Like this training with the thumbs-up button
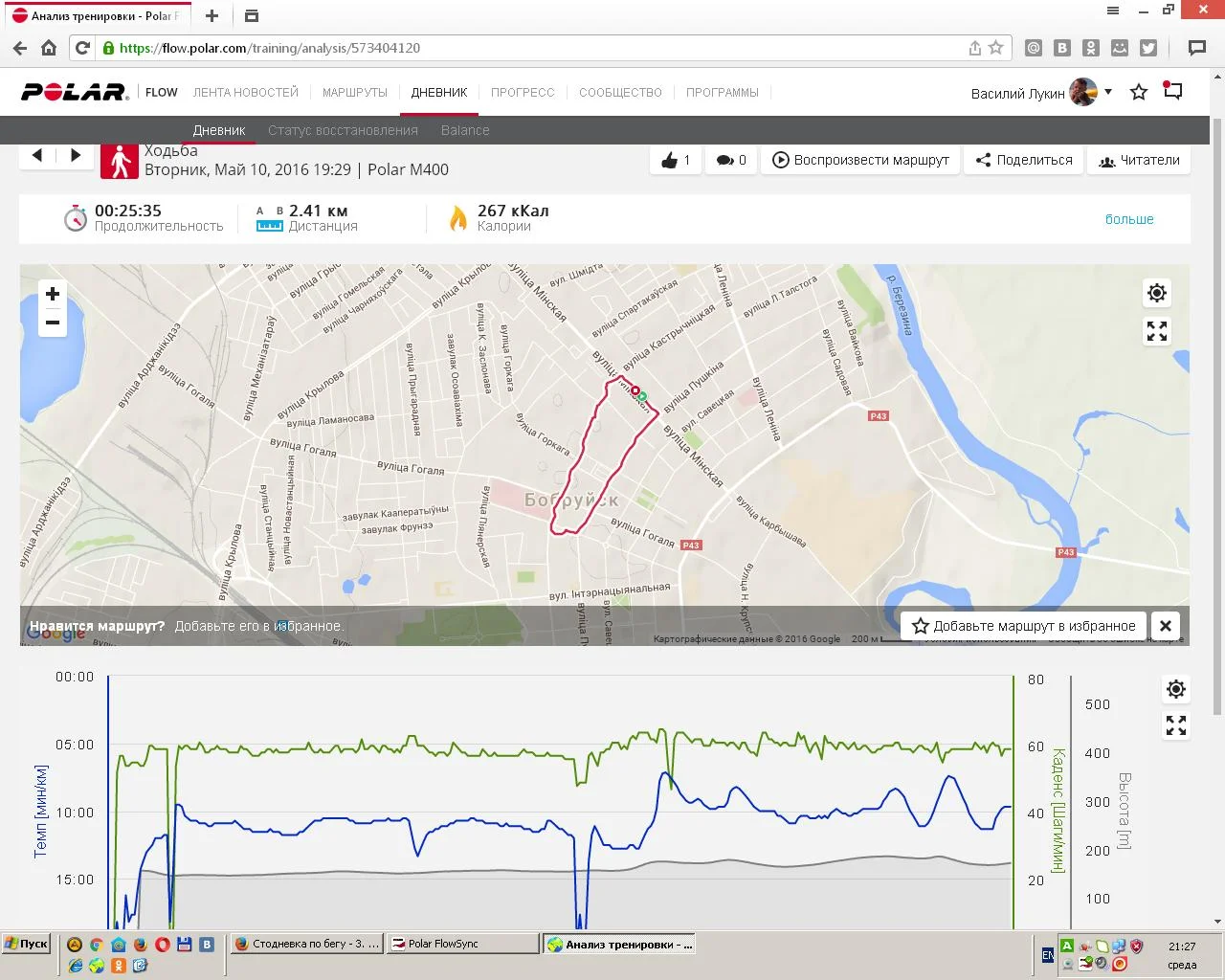The height and width of the screenshot is (980, 1225). 676,160
